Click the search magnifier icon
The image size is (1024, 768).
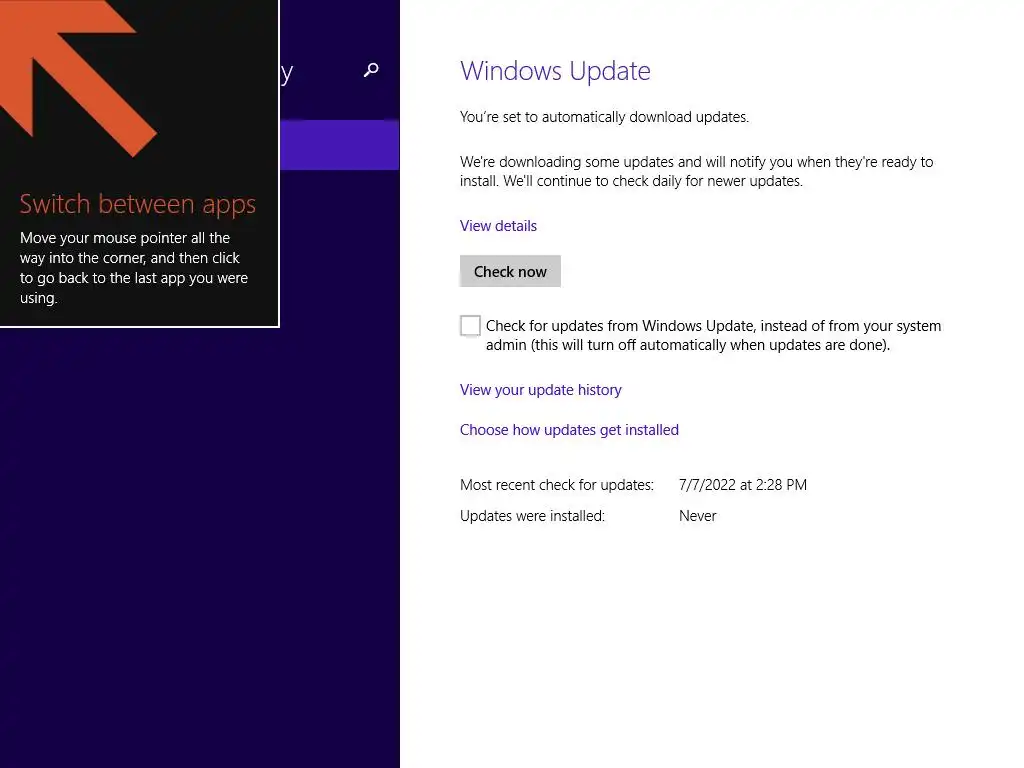371,70
